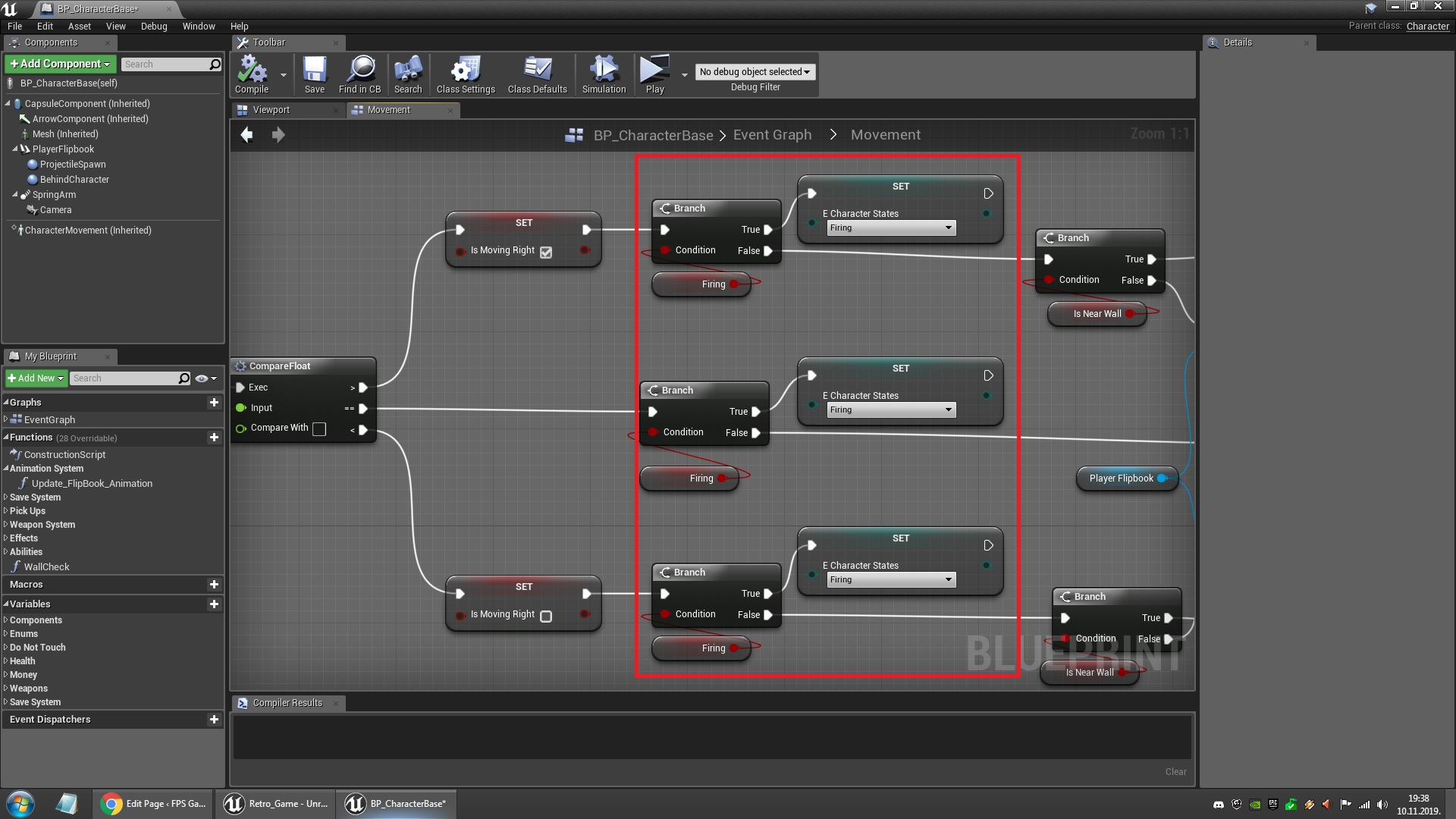Open the Debug menu

(153, 26)
